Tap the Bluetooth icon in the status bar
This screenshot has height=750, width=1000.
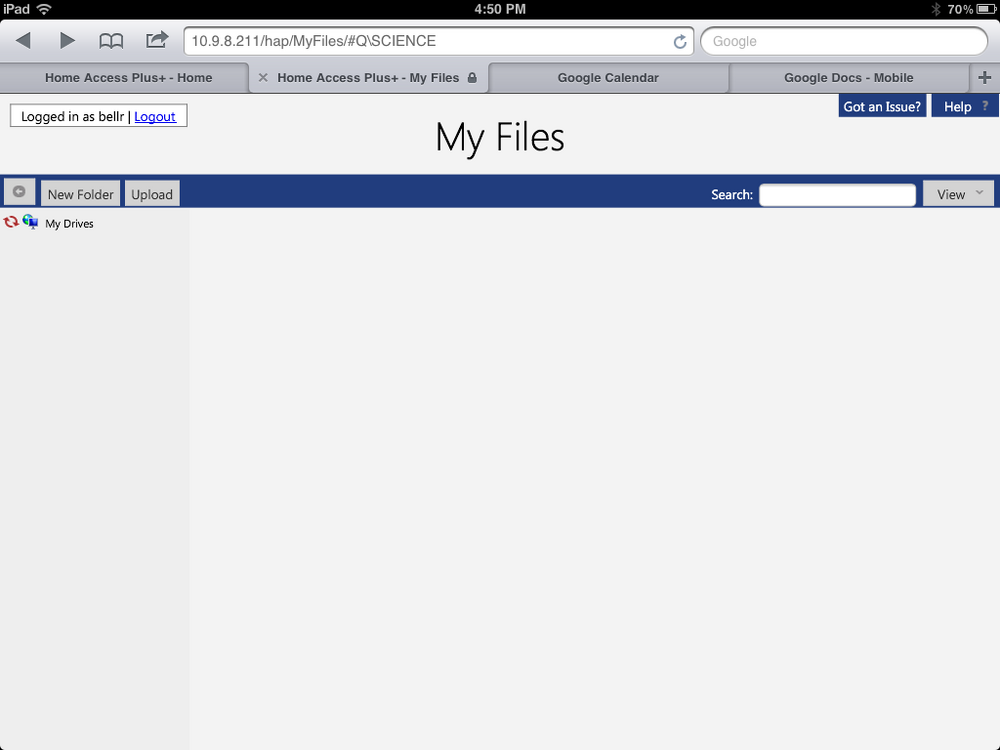click(936, 9)
